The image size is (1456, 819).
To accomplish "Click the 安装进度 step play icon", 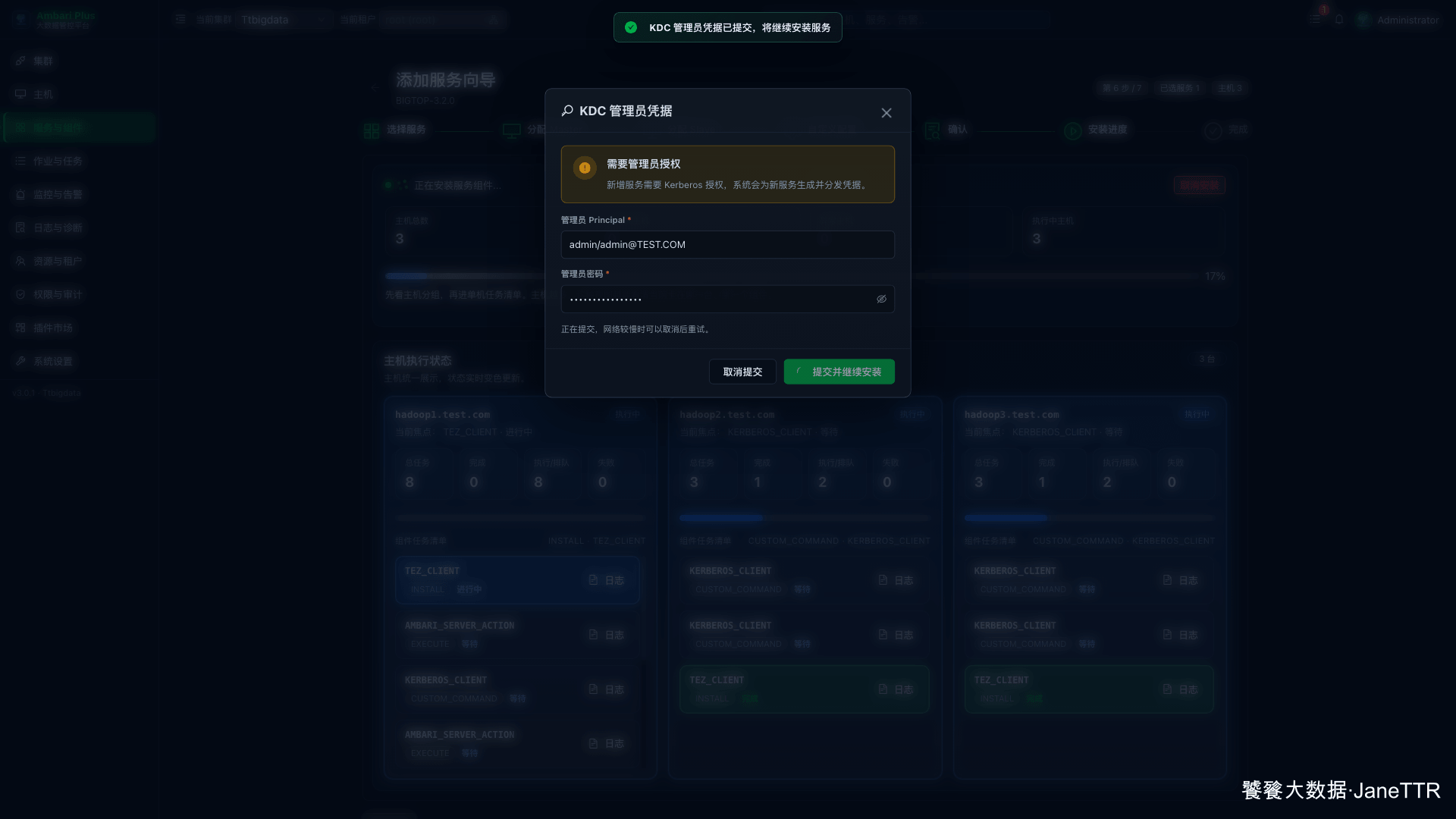I will click(x=1072, y=131).
